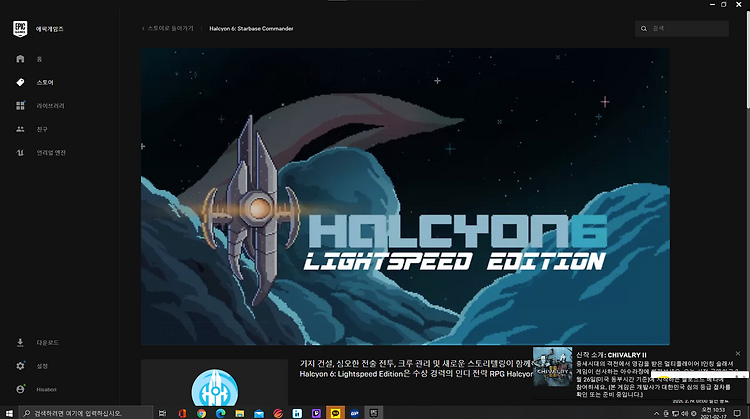Click the network tray icon
This screenshot has width=750, height=419.
coord(675,413)
